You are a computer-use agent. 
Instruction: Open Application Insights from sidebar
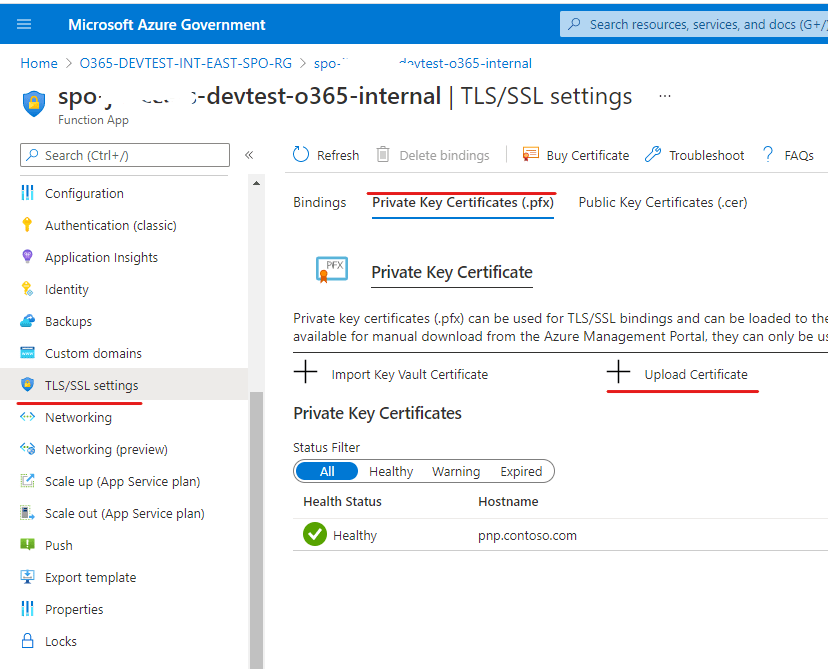coord(101,257)
